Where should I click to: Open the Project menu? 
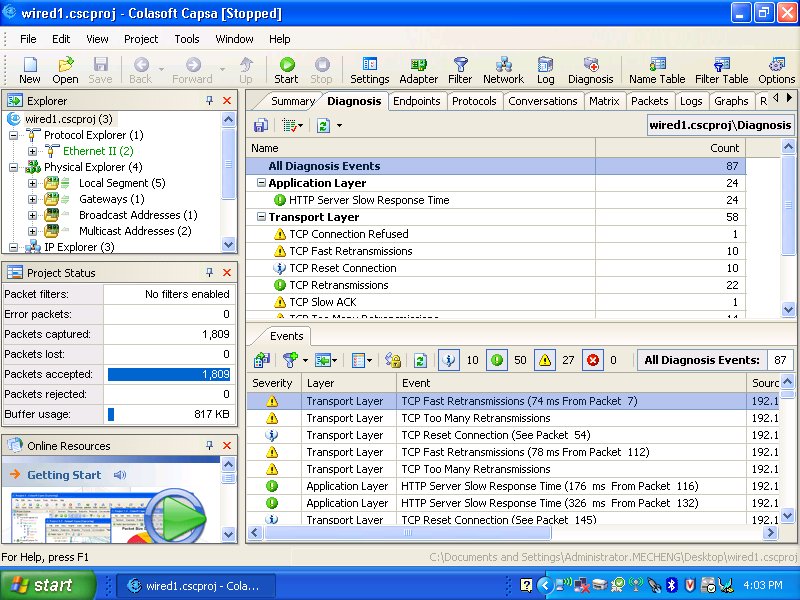pyautogui.click(x=141, y=39)
